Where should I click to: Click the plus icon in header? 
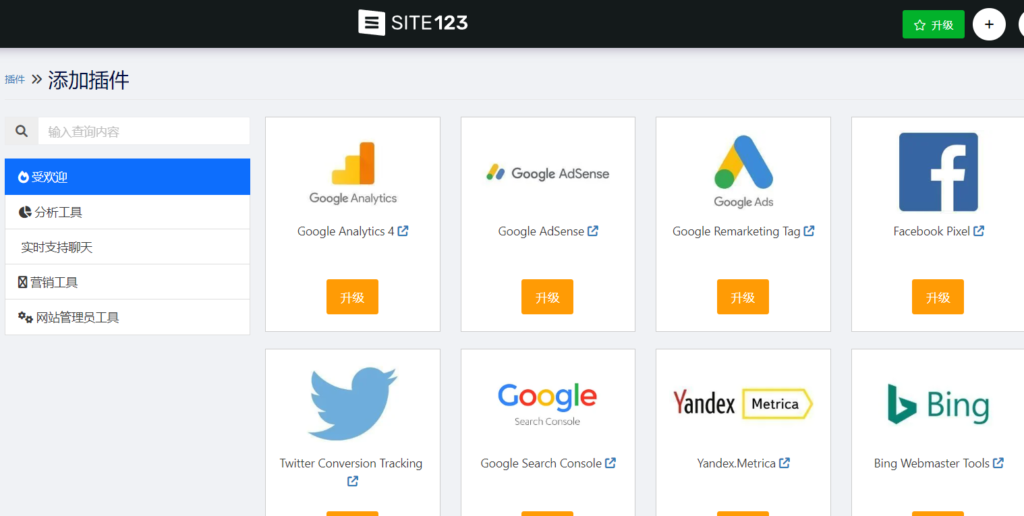pos(989,25)
